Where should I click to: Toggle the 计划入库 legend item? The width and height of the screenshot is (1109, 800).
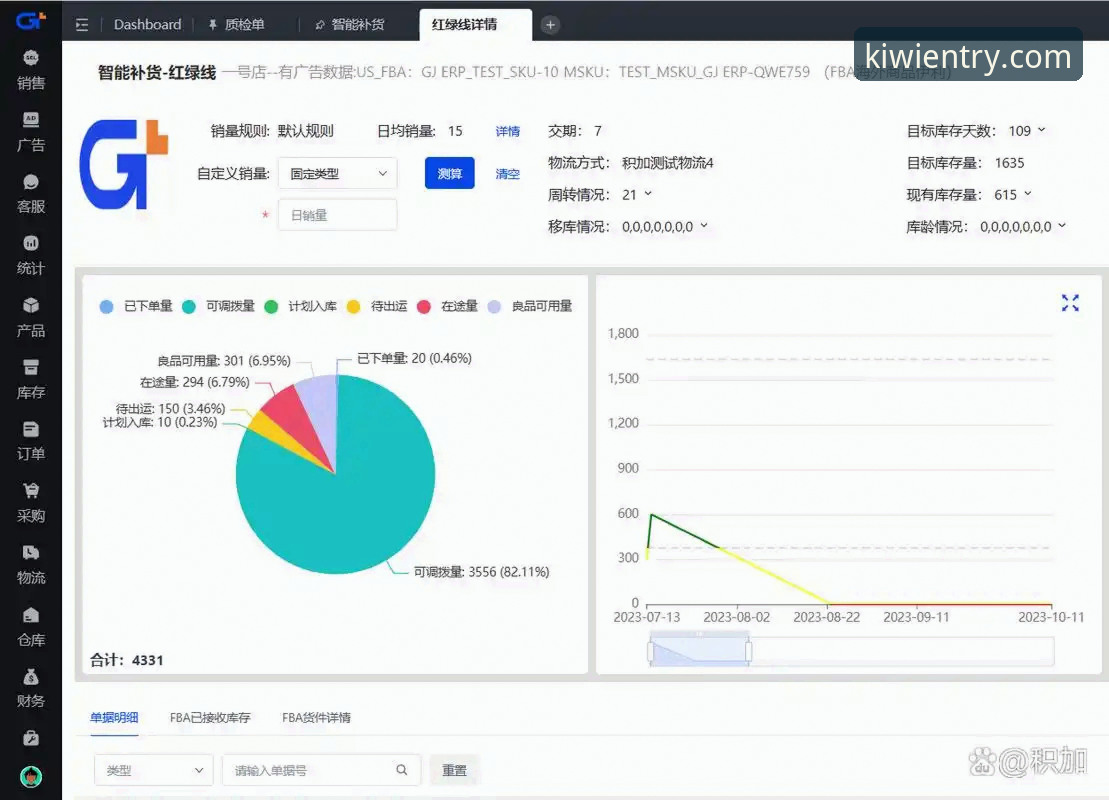(x=301, y=306)
